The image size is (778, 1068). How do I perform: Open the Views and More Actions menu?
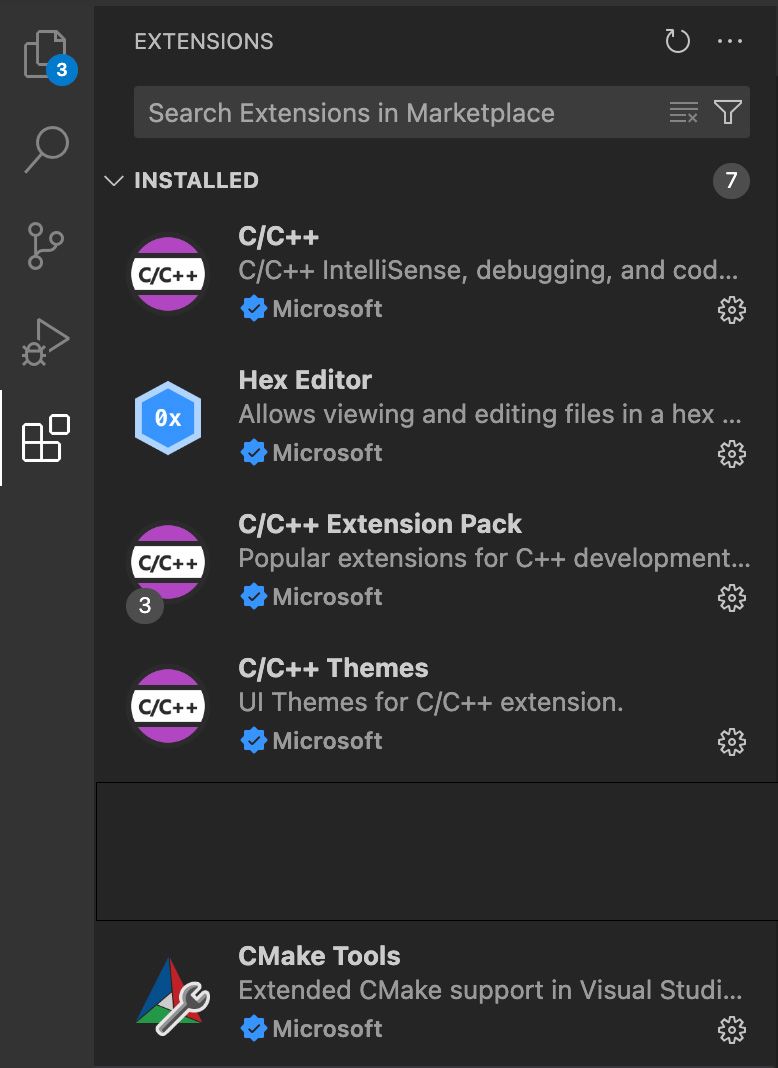(x=730, y=41)
